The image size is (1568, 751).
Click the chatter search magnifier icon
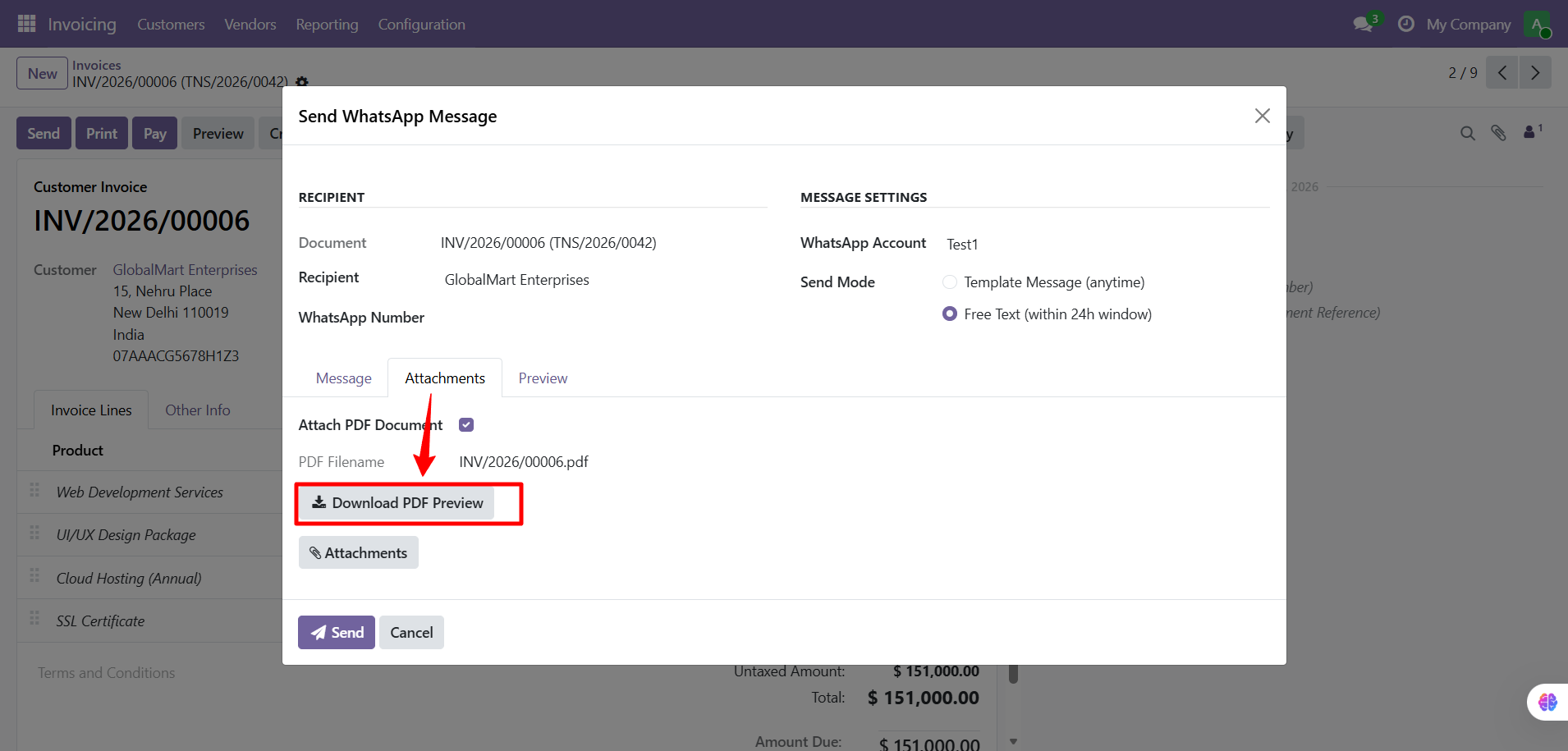(1467, 133)
